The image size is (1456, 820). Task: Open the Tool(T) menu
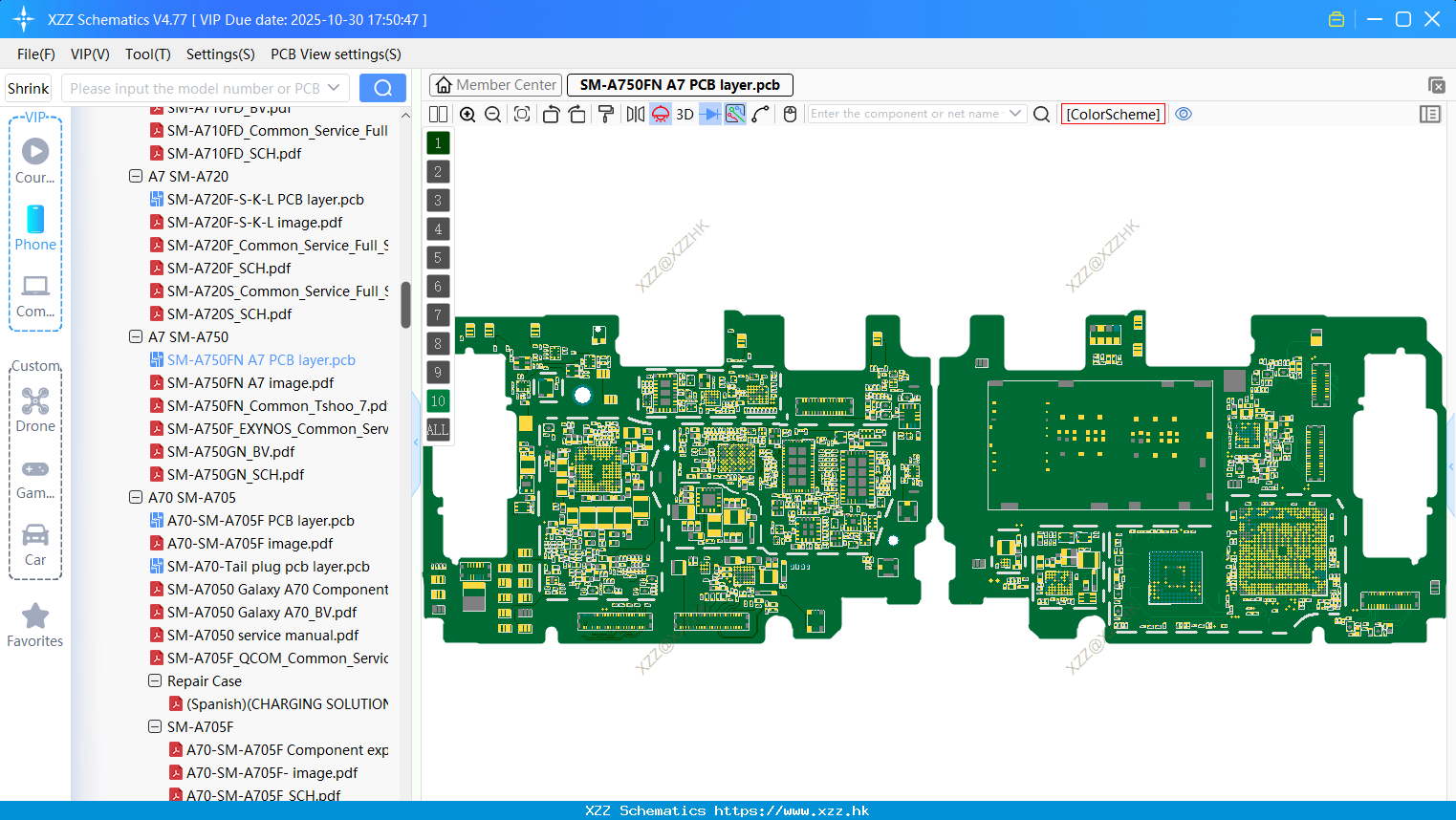coord(148,54)
